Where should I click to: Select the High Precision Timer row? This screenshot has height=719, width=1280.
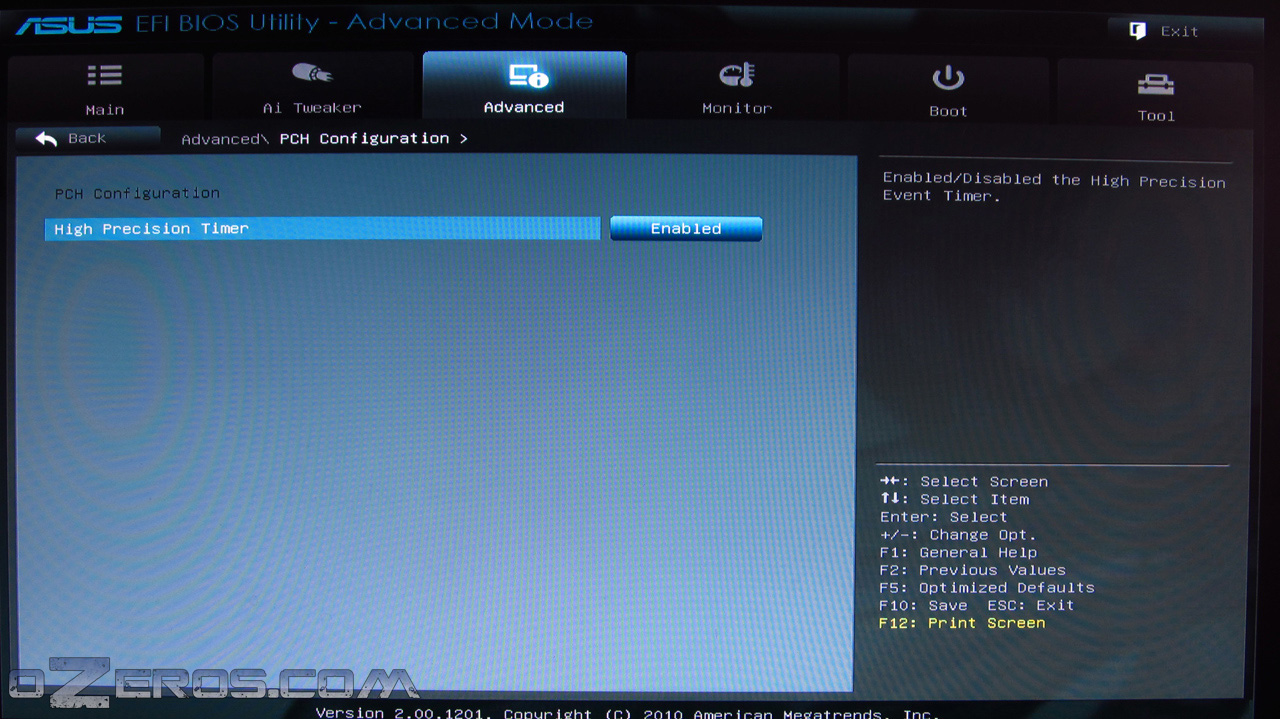click(x=322, y=229)
